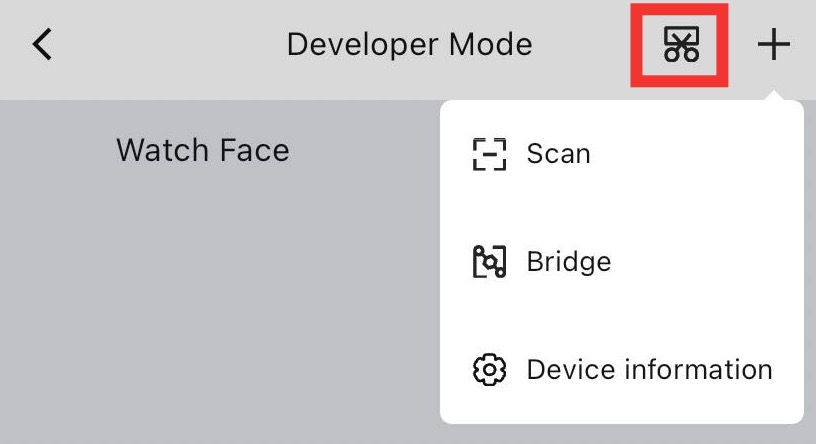Click the Bridge text label
816x444 pixels.
pyautogui.click(x=568, y=262)
